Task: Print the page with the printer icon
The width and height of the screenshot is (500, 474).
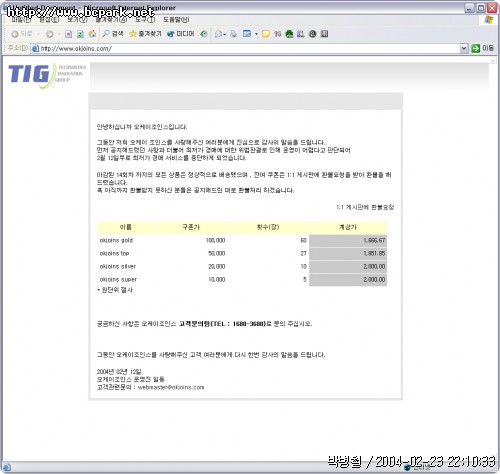Action: coord(233,34)
